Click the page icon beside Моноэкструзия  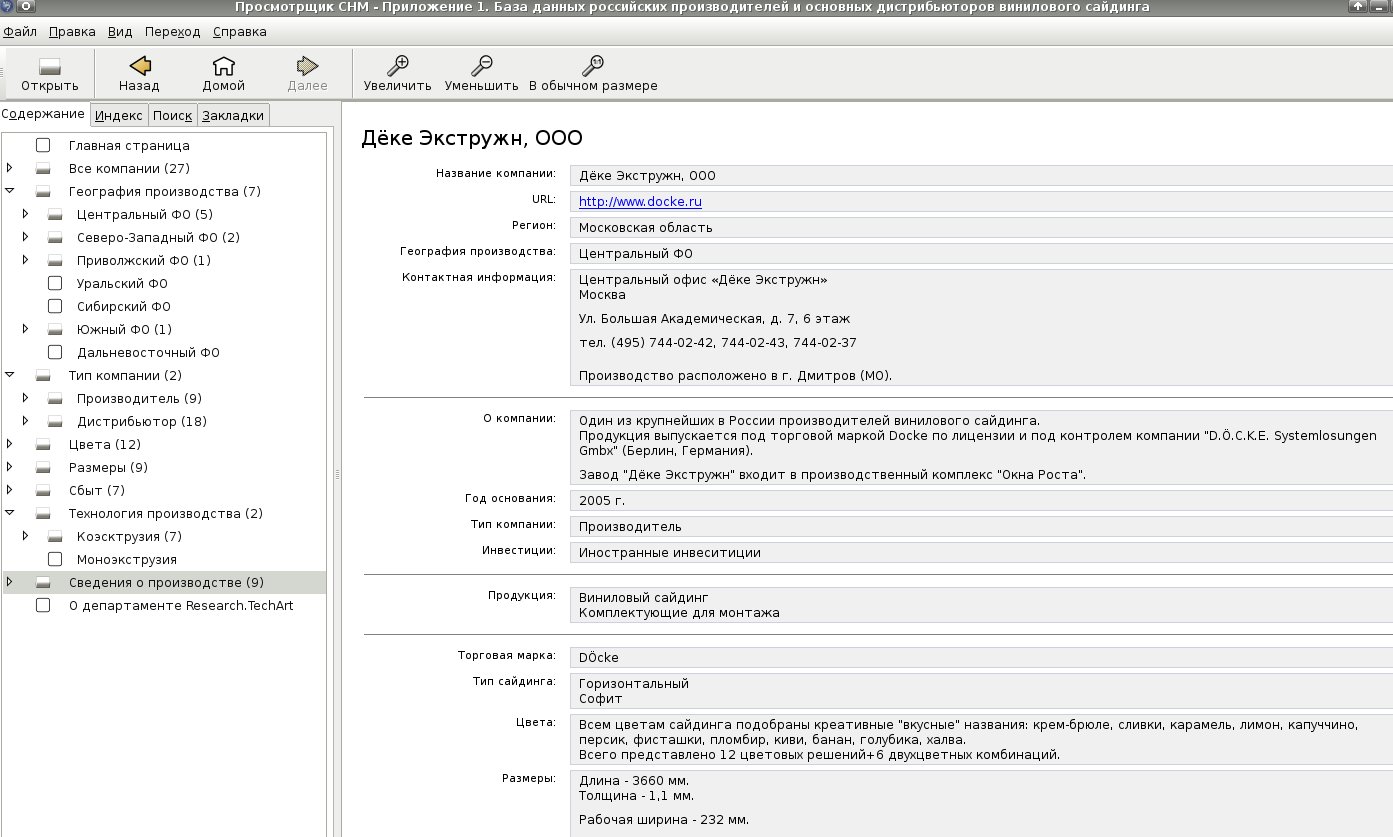tap(55, 559)
